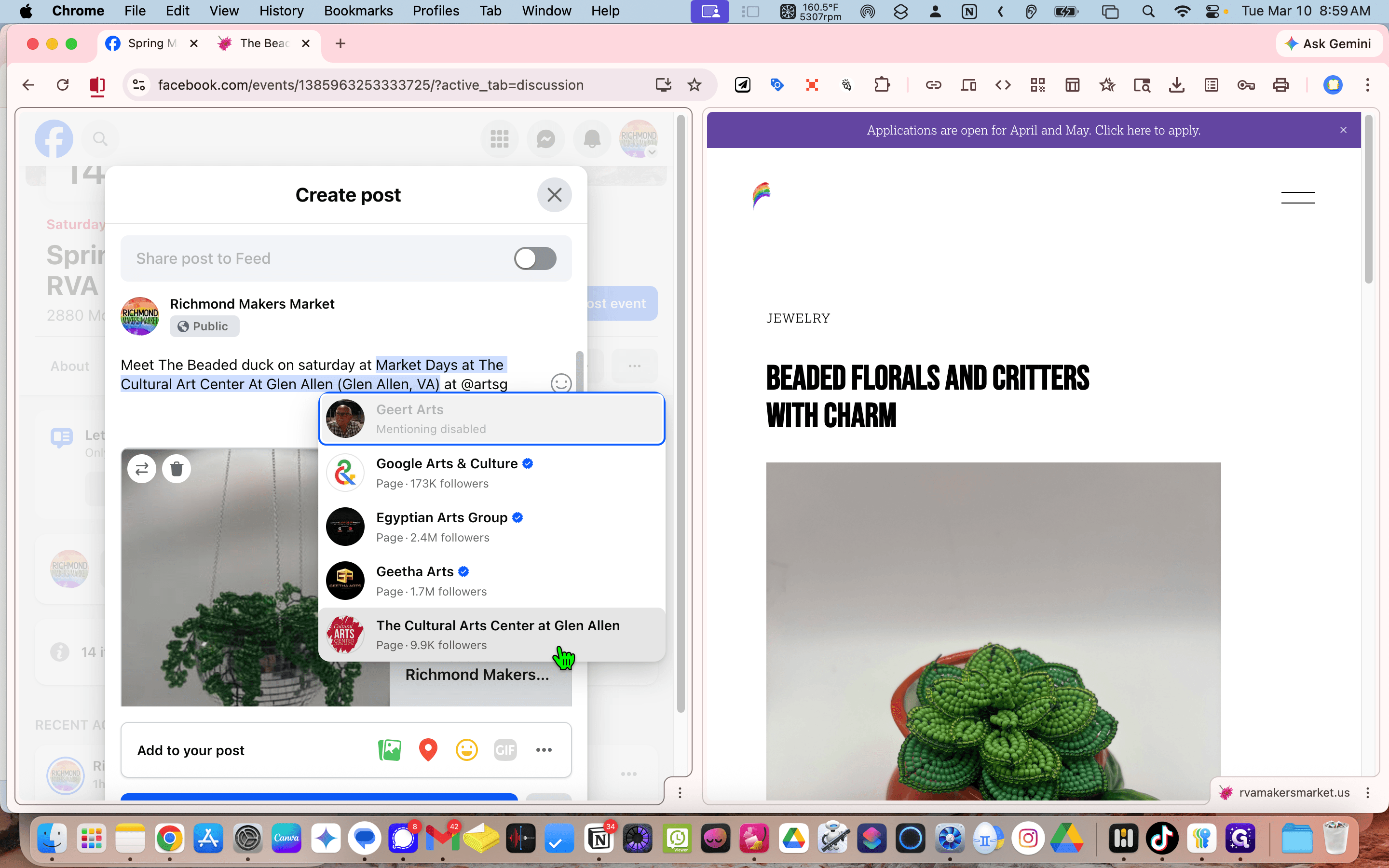Open Facebook notifications bell
This screenshot has width=1389, height=868.
592,138
